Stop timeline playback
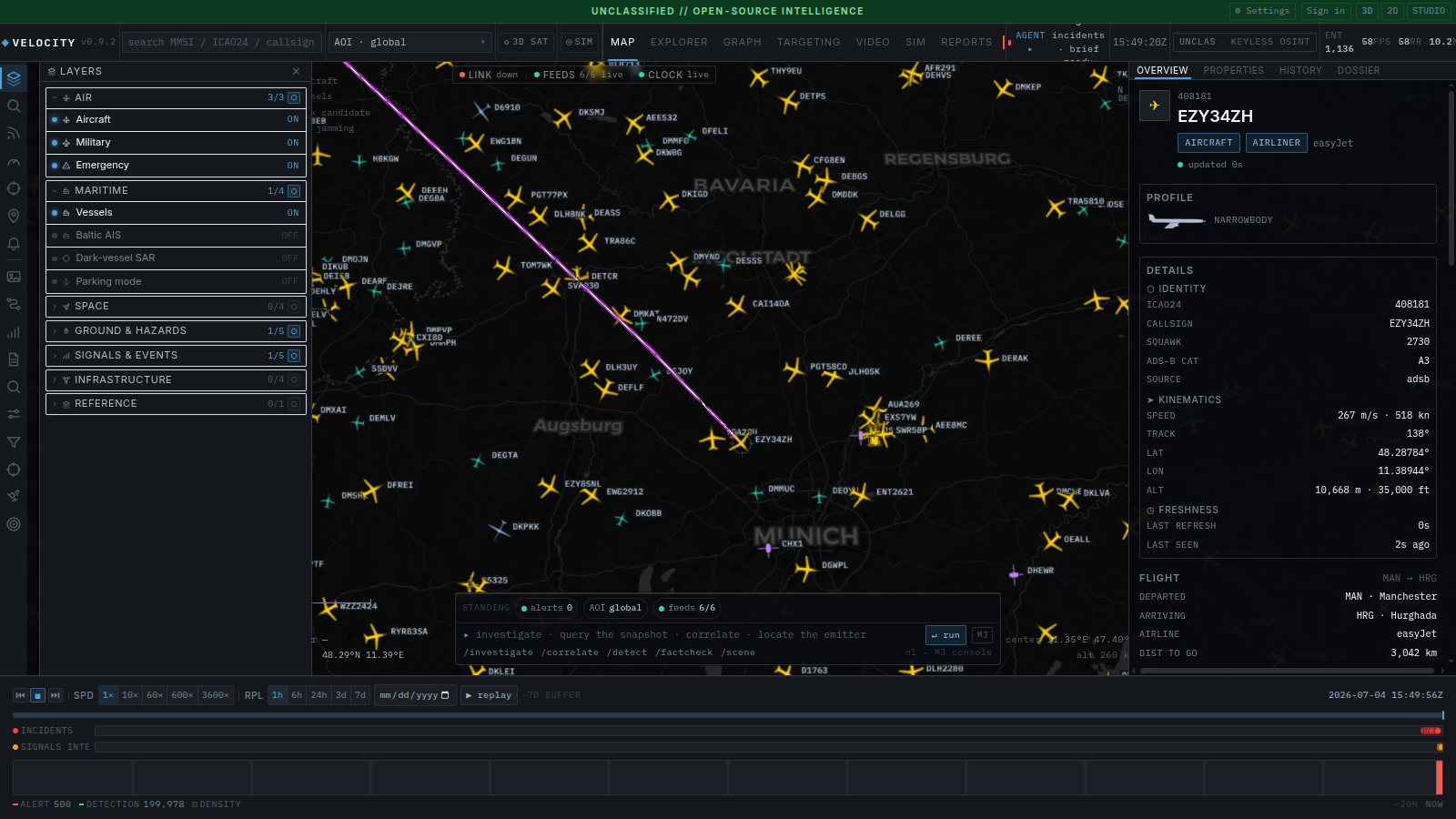1456x819 pixels. [38, 695]
